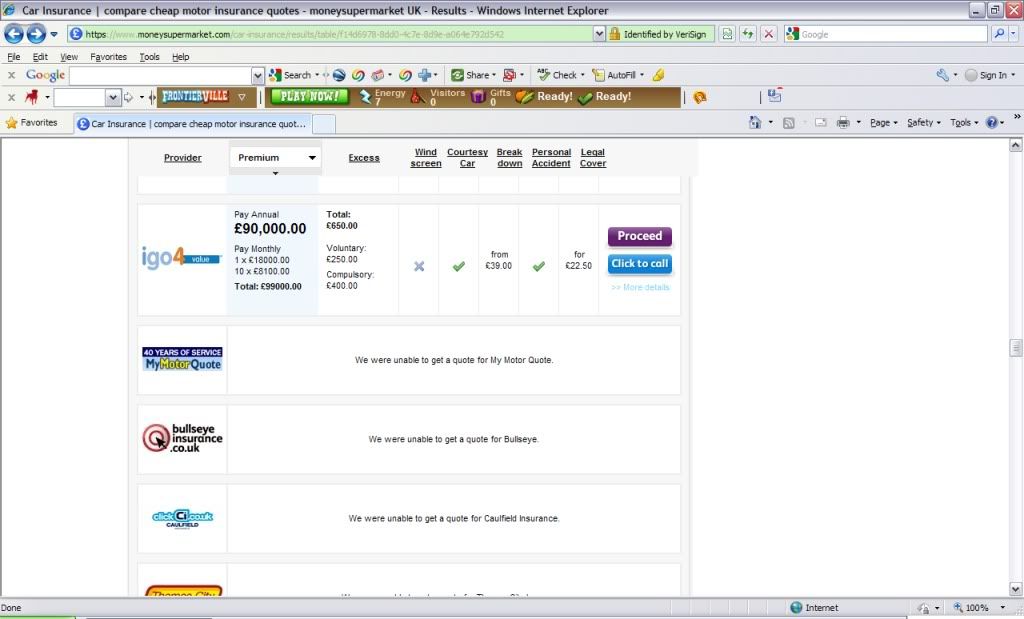This screenshot has width=1024, height=619.
Task: Sort results by Provider column
Action: (x=182, y=157)
